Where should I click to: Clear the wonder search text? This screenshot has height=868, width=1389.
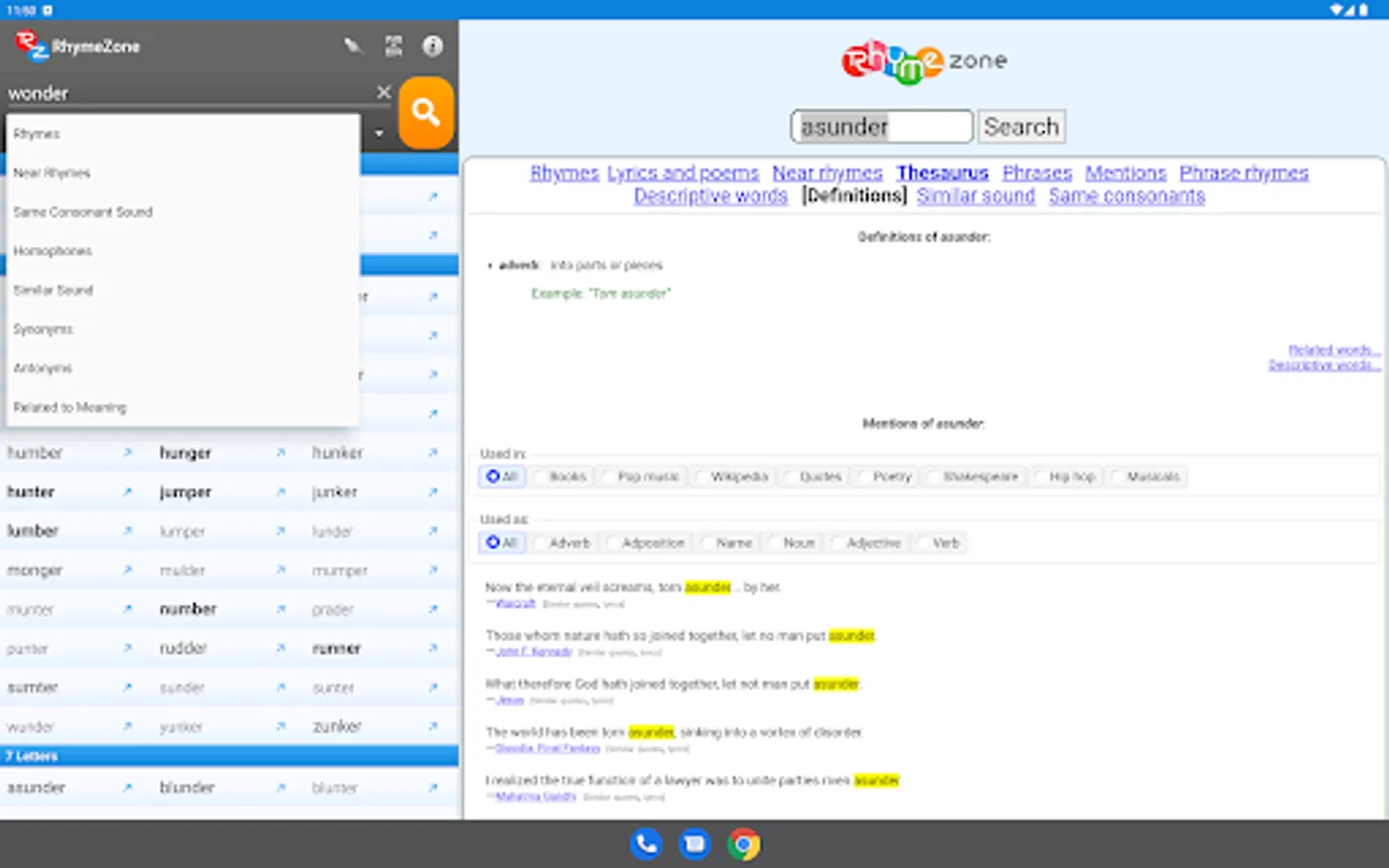click(383, 93)
